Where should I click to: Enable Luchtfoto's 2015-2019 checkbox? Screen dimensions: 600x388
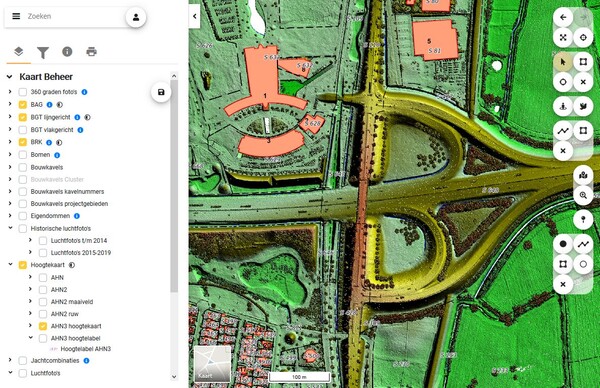[43, 253]
